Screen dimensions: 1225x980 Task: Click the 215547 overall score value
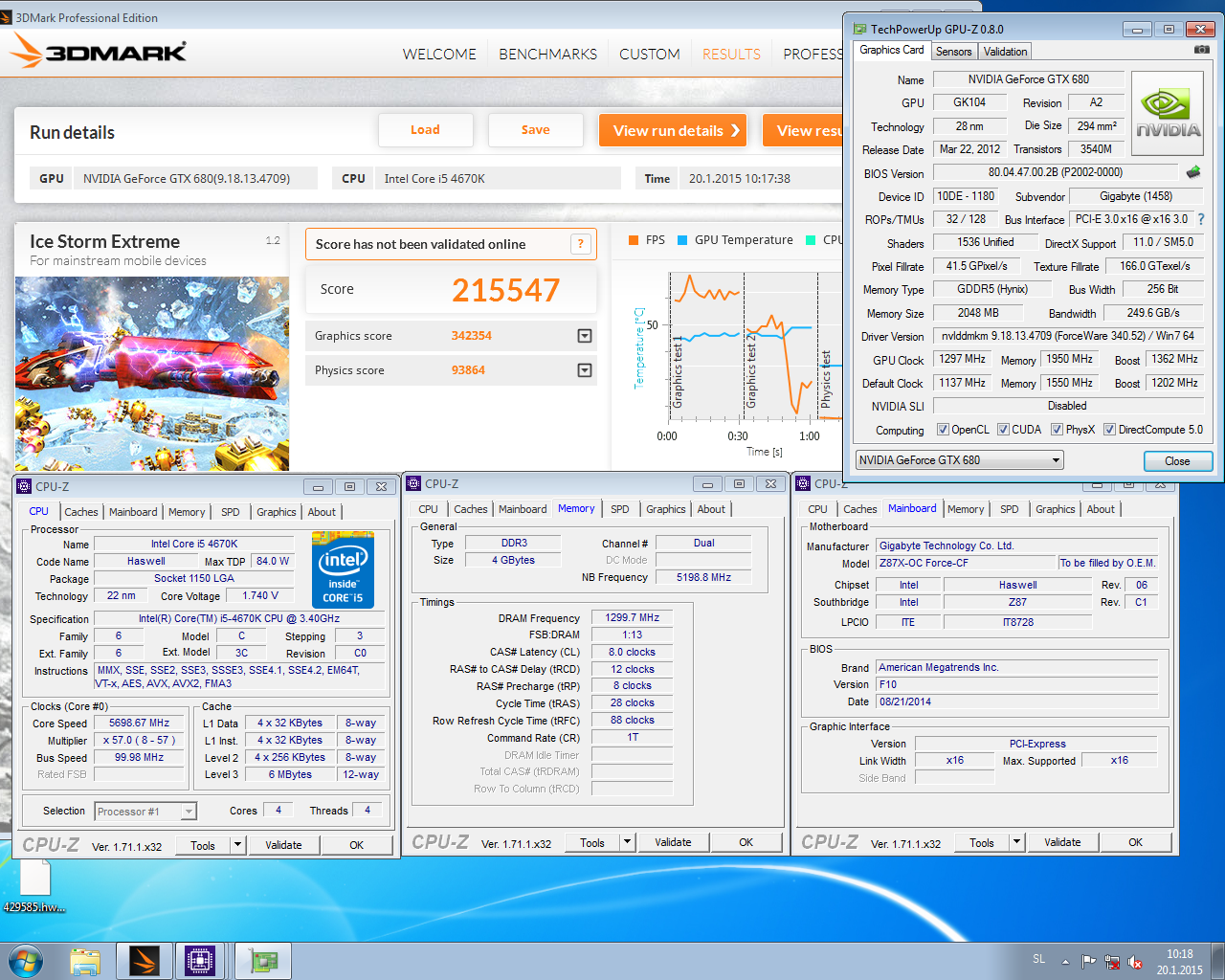[506, 290]
